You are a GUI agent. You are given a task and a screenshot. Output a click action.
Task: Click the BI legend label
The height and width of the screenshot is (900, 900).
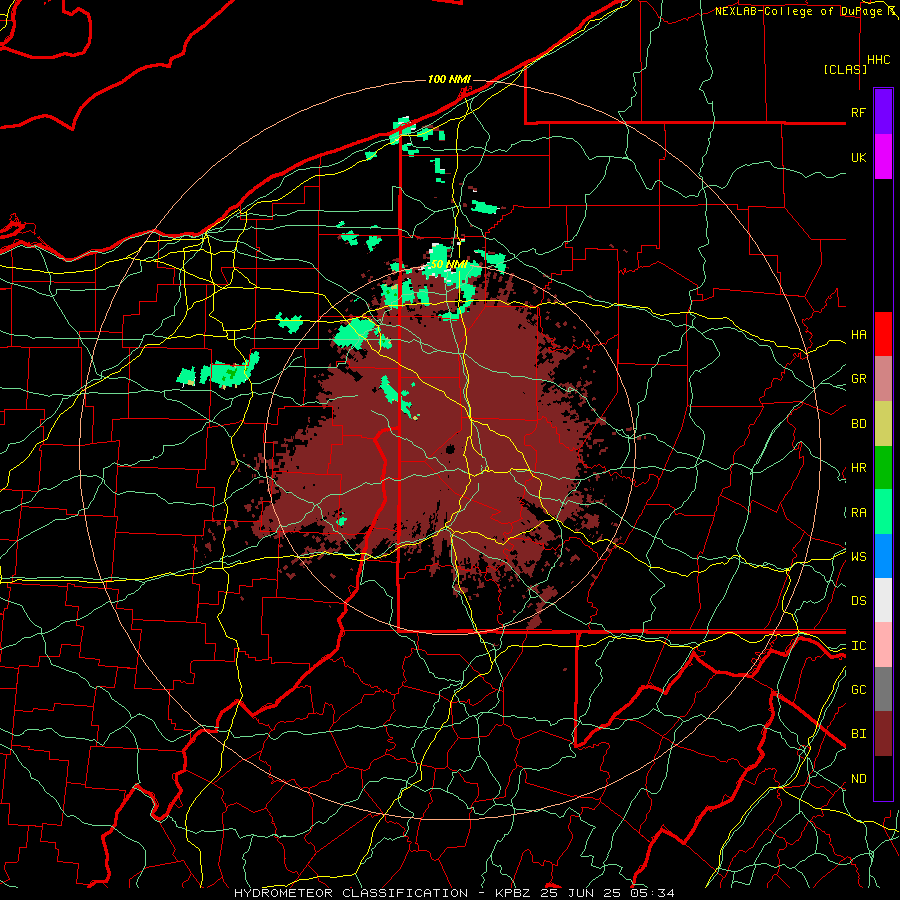pyautogui.click(x=859, y=734)
